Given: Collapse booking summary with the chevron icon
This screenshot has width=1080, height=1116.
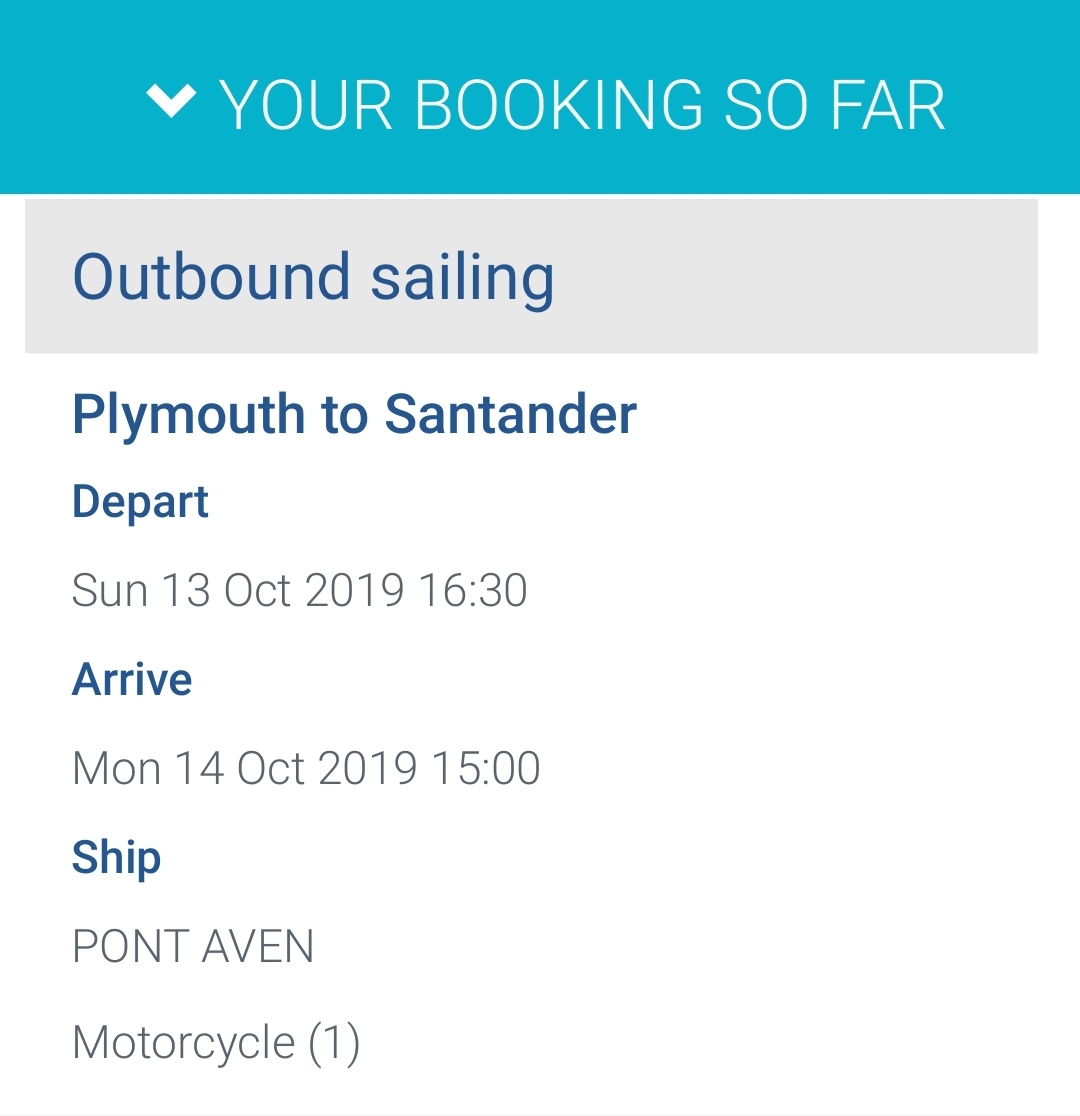Looking at the screenshot, I should click(171, 100).
